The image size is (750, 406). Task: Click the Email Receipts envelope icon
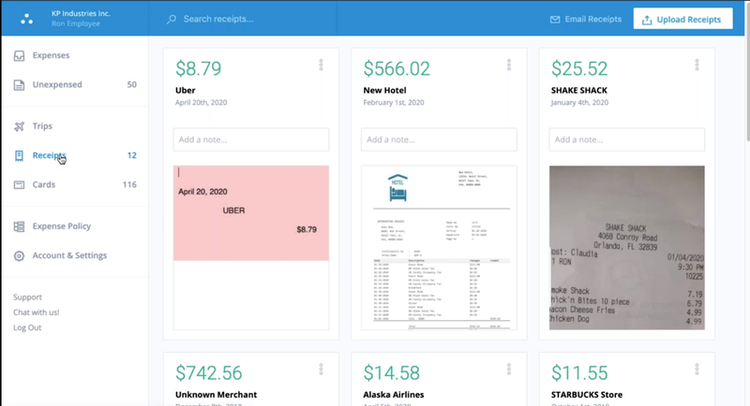[x=555, y=20]
